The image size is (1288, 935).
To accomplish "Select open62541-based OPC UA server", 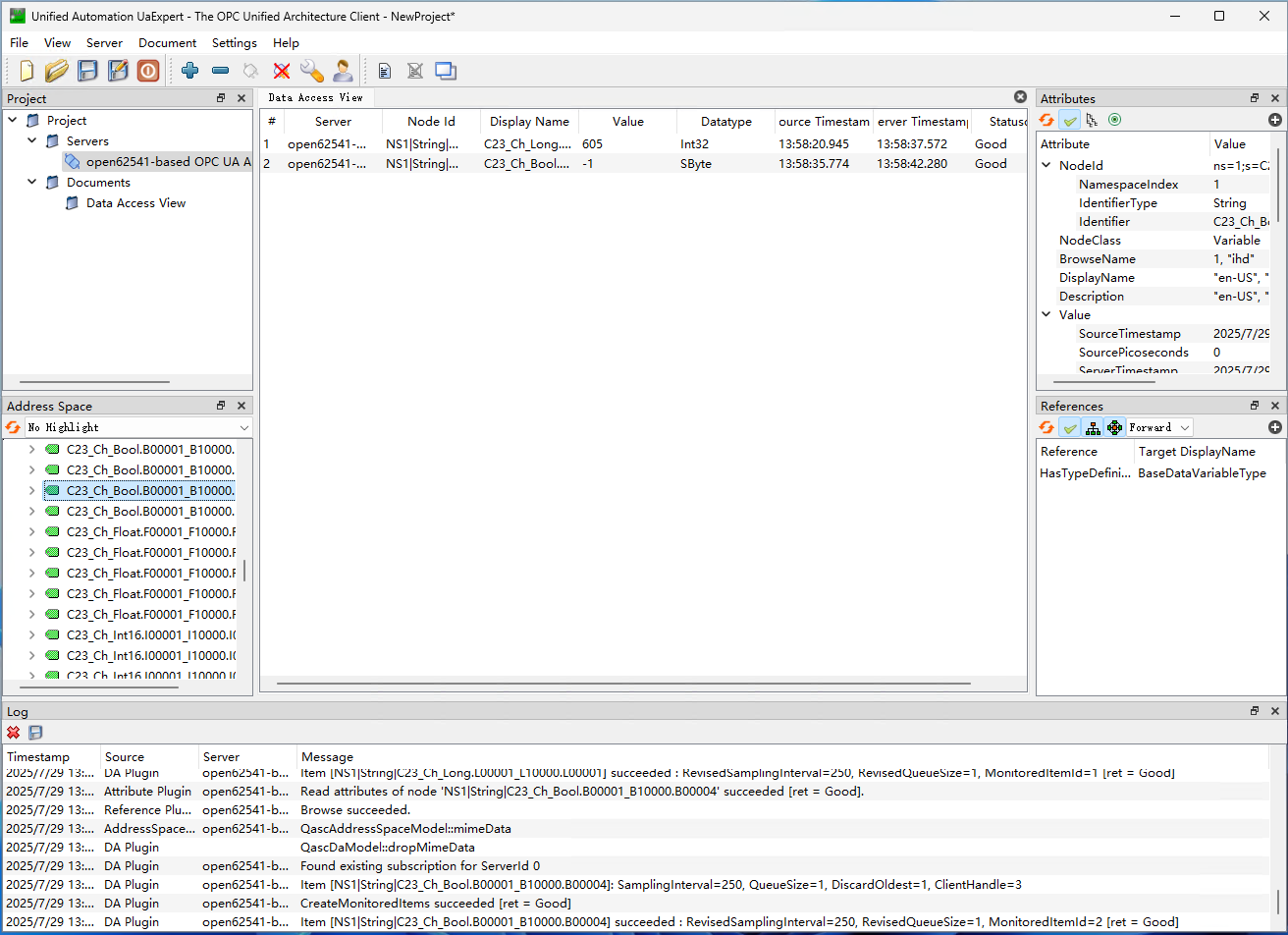I will (x=157, y=162).
